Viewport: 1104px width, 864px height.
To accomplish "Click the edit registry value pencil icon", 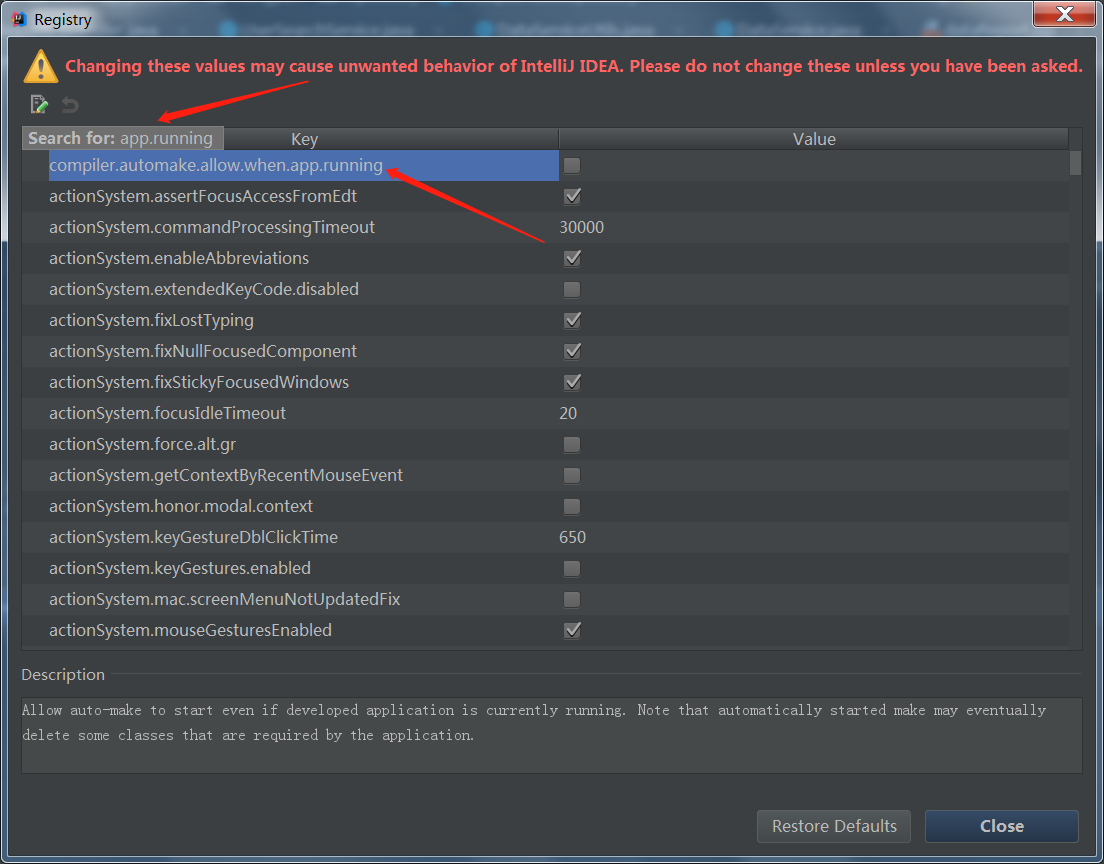I will pyautogui.click(x=39, y=105).
